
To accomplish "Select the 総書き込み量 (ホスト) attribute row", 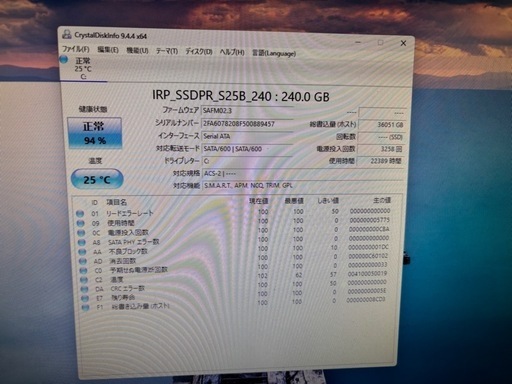I will point(234,304).
